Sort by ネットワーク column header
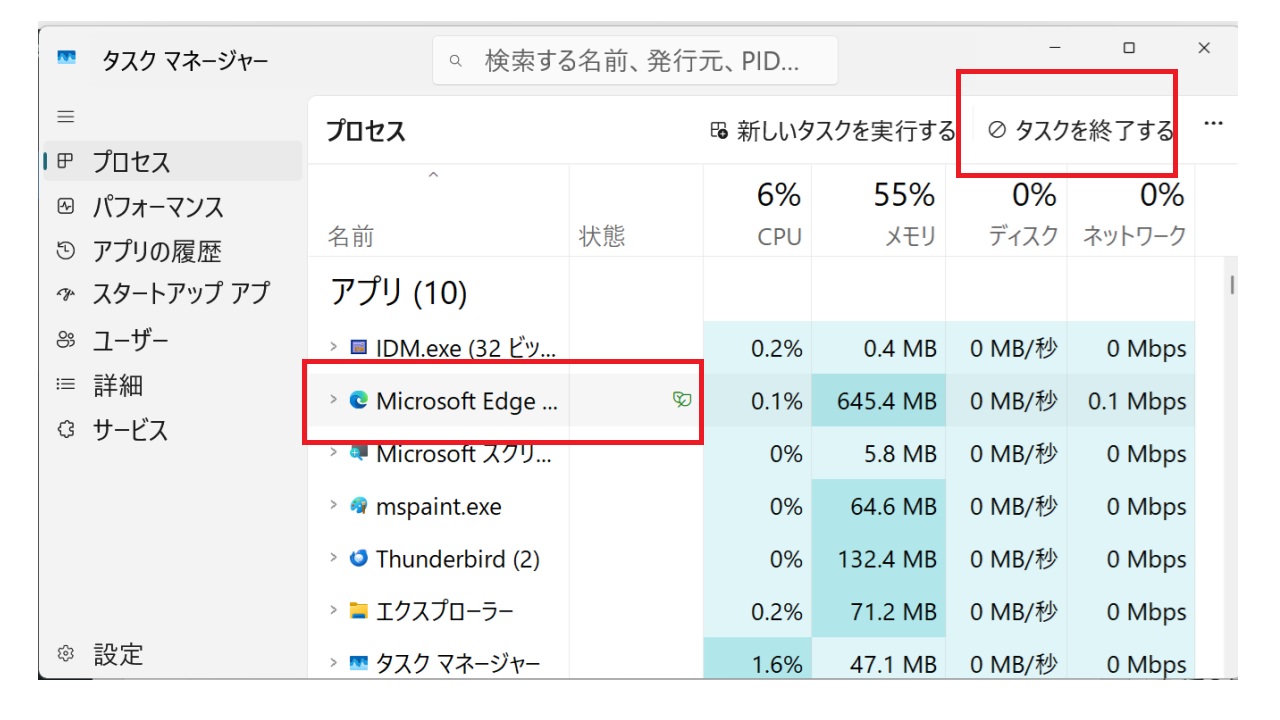This screenshot has height=720, width=1280. pyautogui.click(x=1131, y=211)
